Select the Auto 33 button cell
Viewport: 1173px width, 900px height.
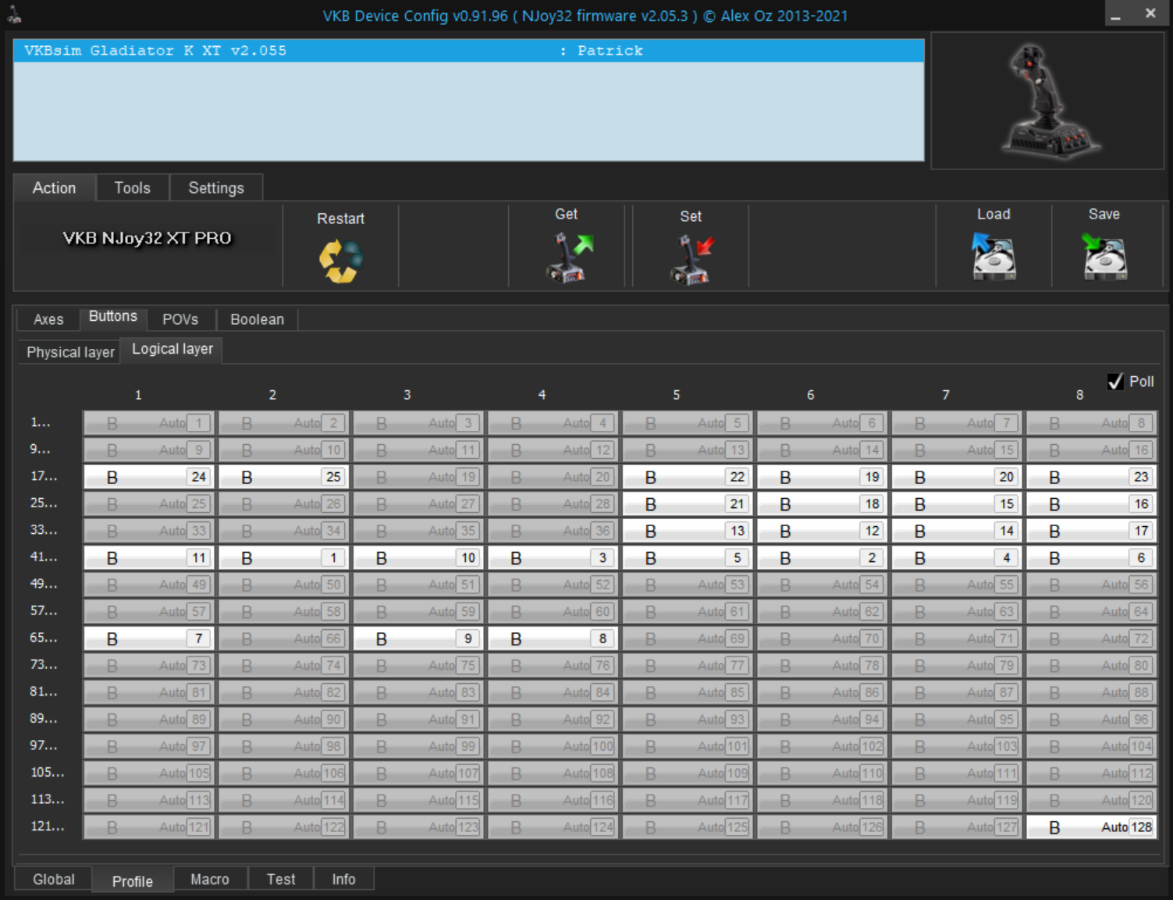[149, 531]
